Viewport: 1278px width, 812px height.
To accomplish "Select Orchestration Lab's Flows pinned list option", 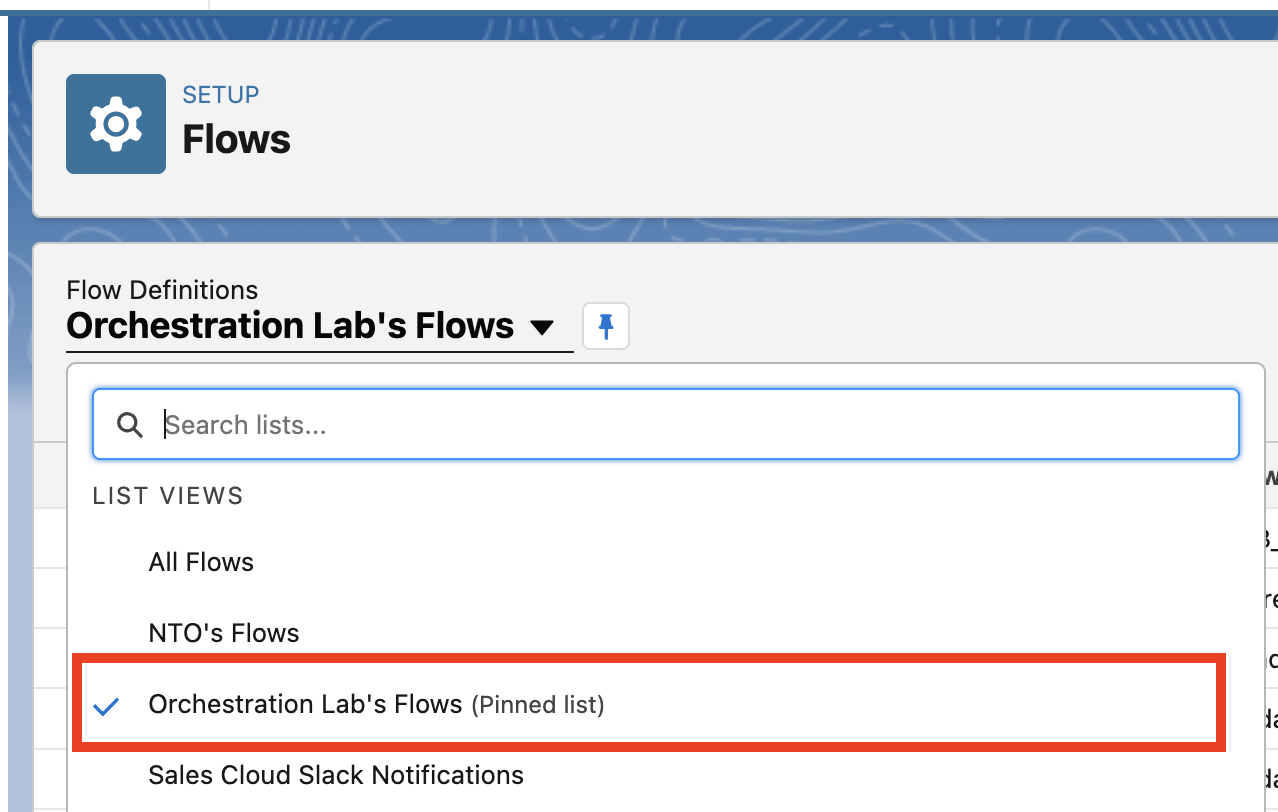I will point(305,705).
